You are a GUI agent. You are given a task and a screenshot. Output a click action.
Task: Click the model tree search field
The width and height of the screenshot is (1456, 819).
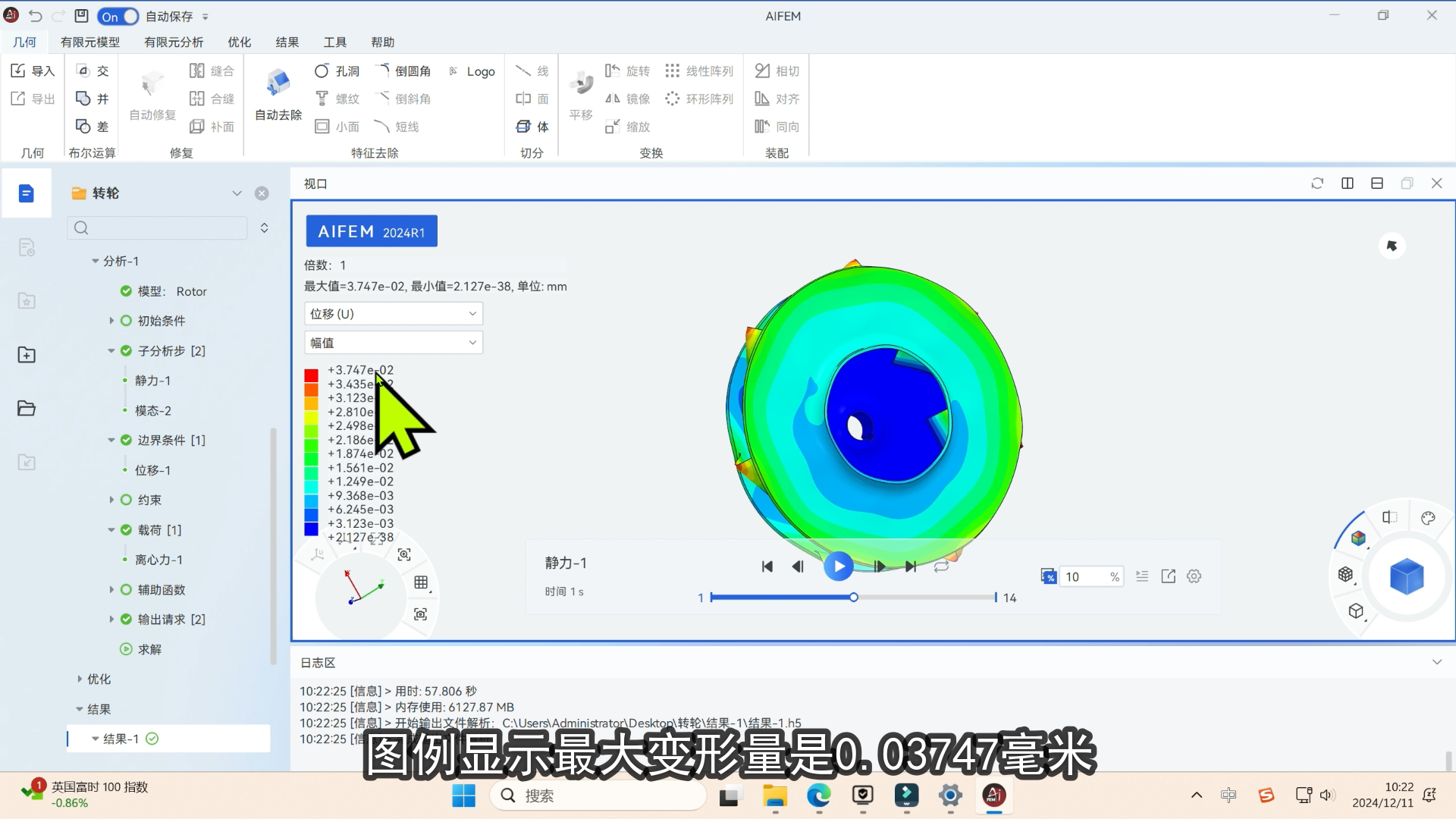pos(159,227)
